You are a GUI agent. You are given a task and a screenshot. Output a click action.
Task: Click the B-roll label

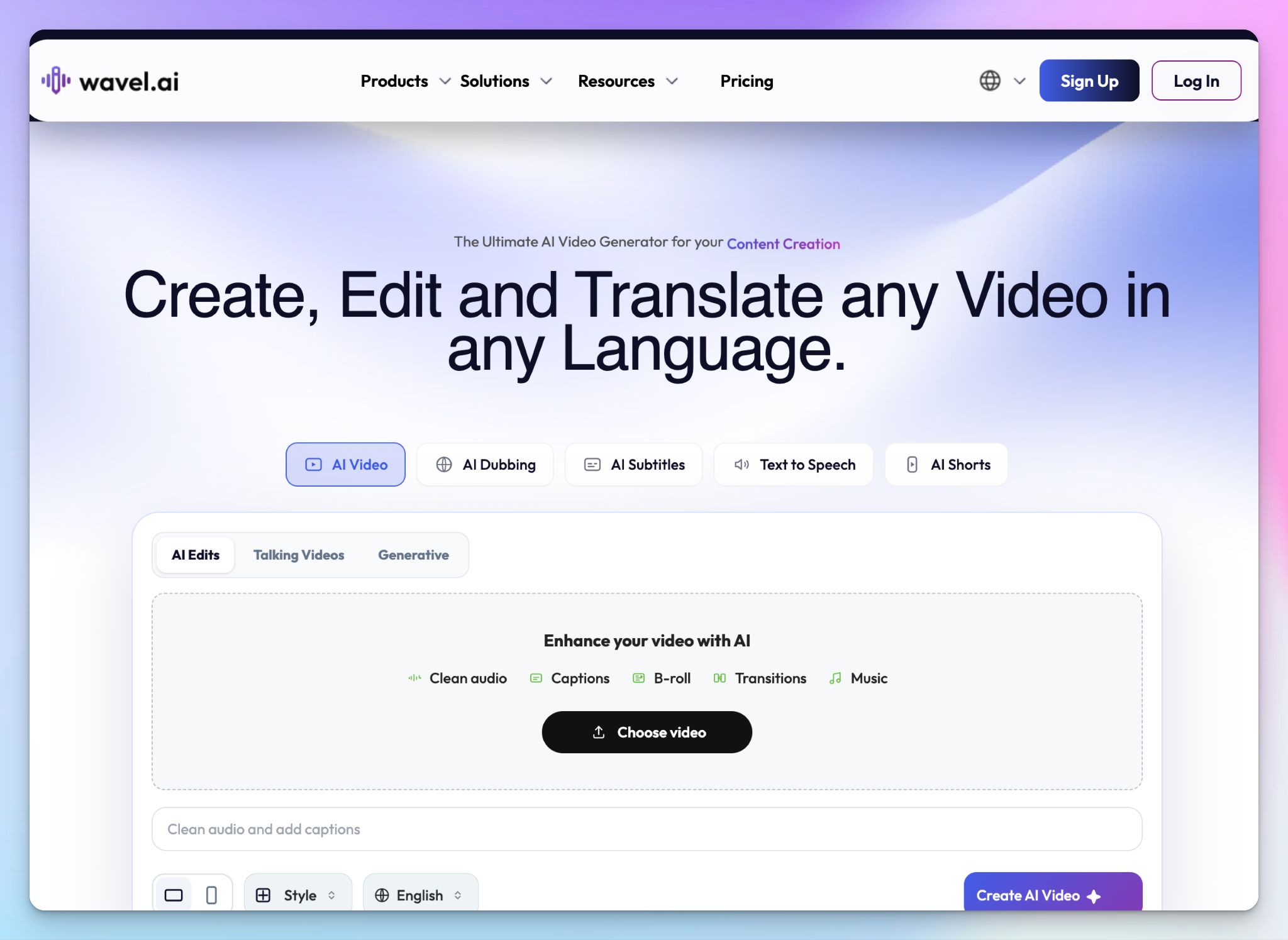672,678
